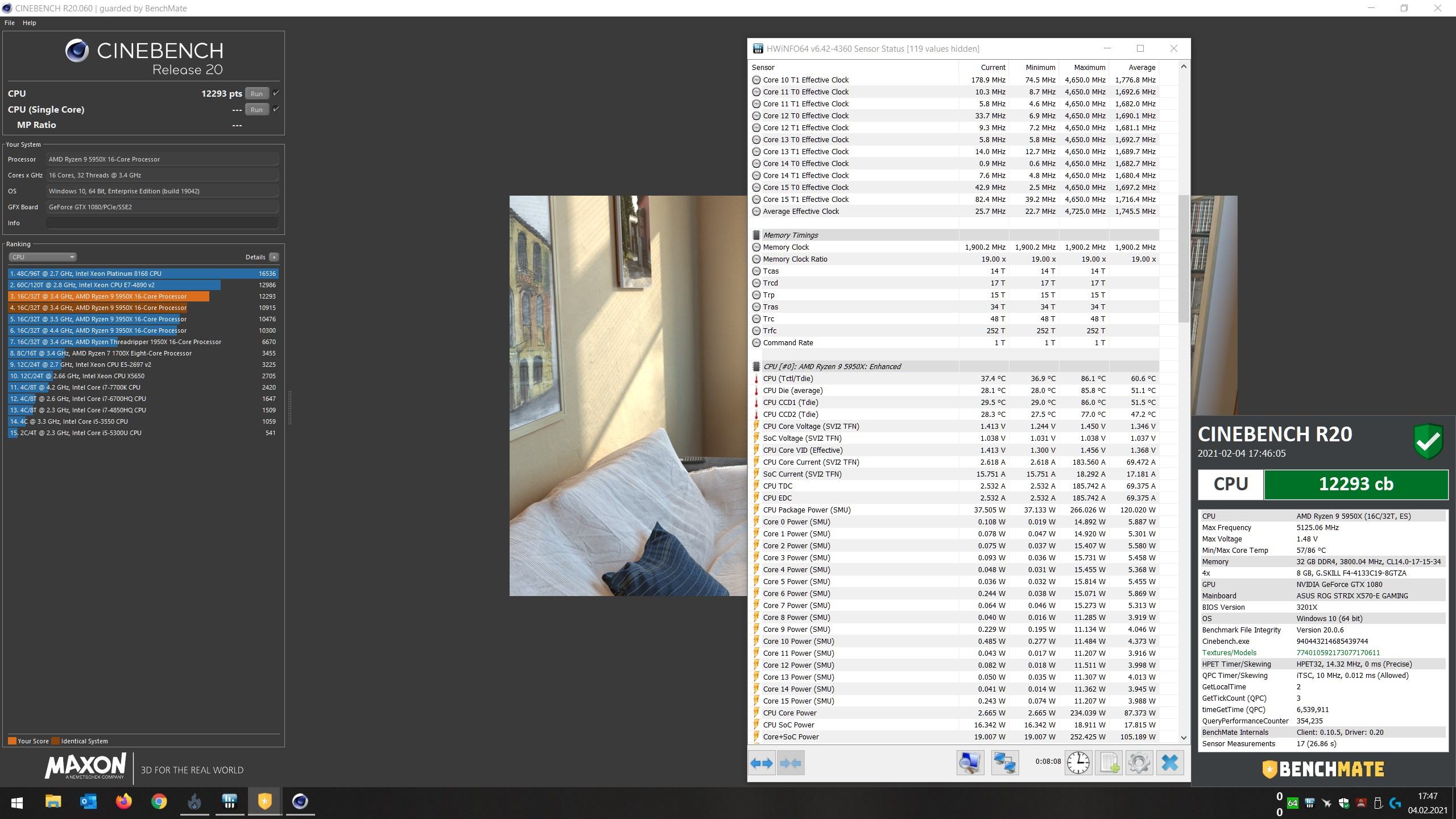The height and width of the screenshot is (819, 1456).
Task: Open the Help menu
Action: [x=29, y=23]
